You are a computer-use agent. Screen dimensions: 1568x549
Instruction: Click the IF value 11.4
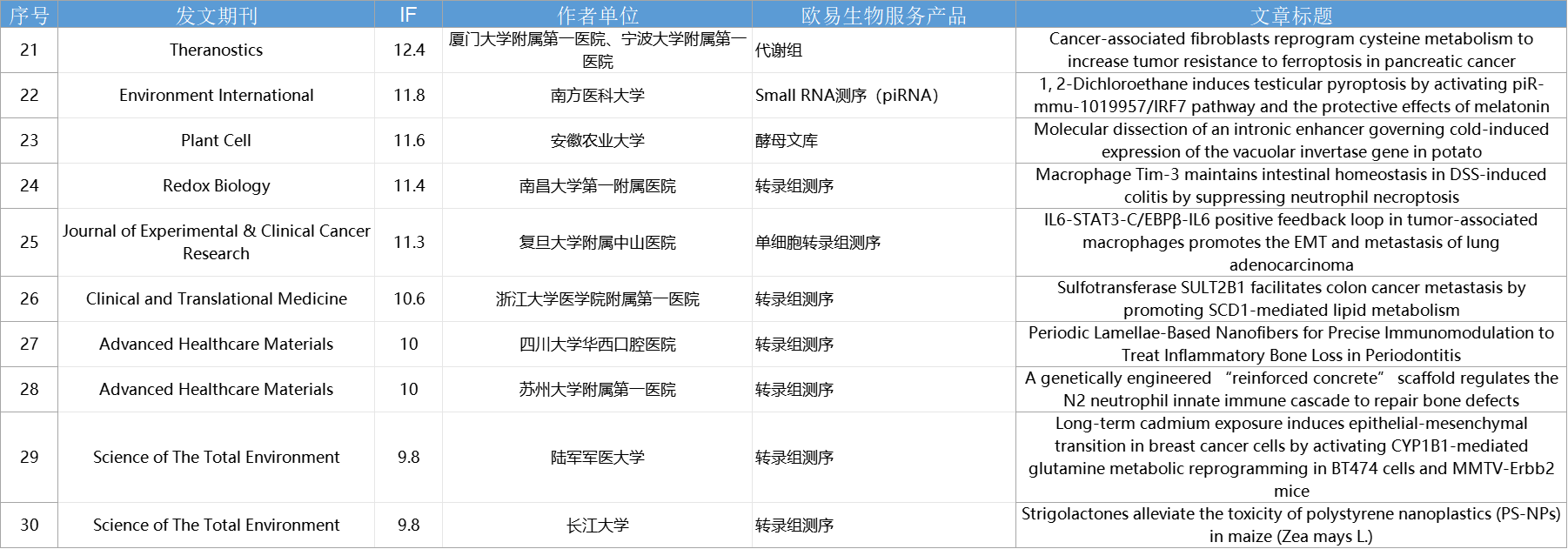[408, 185]
